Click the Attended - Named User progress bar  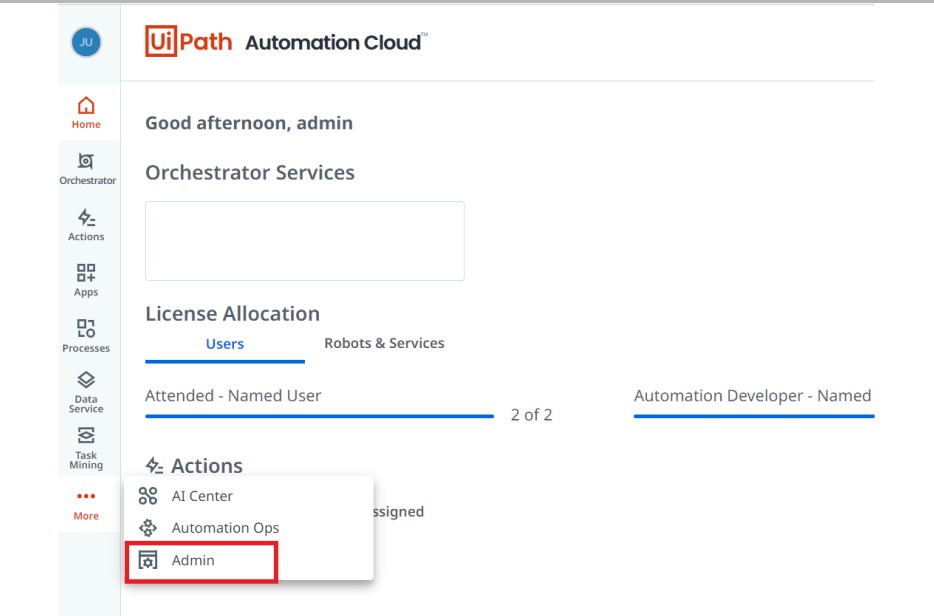pyautogui.click(x=319, y=416)
